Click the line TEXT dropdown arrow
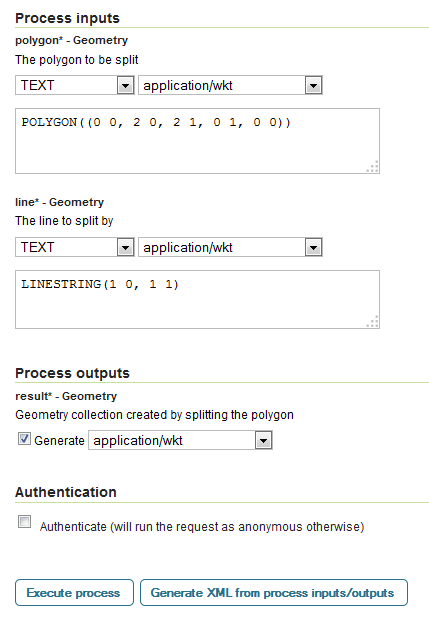Viewport: 429px width, 619px height. pyautogui.click(x=126, y=248)
